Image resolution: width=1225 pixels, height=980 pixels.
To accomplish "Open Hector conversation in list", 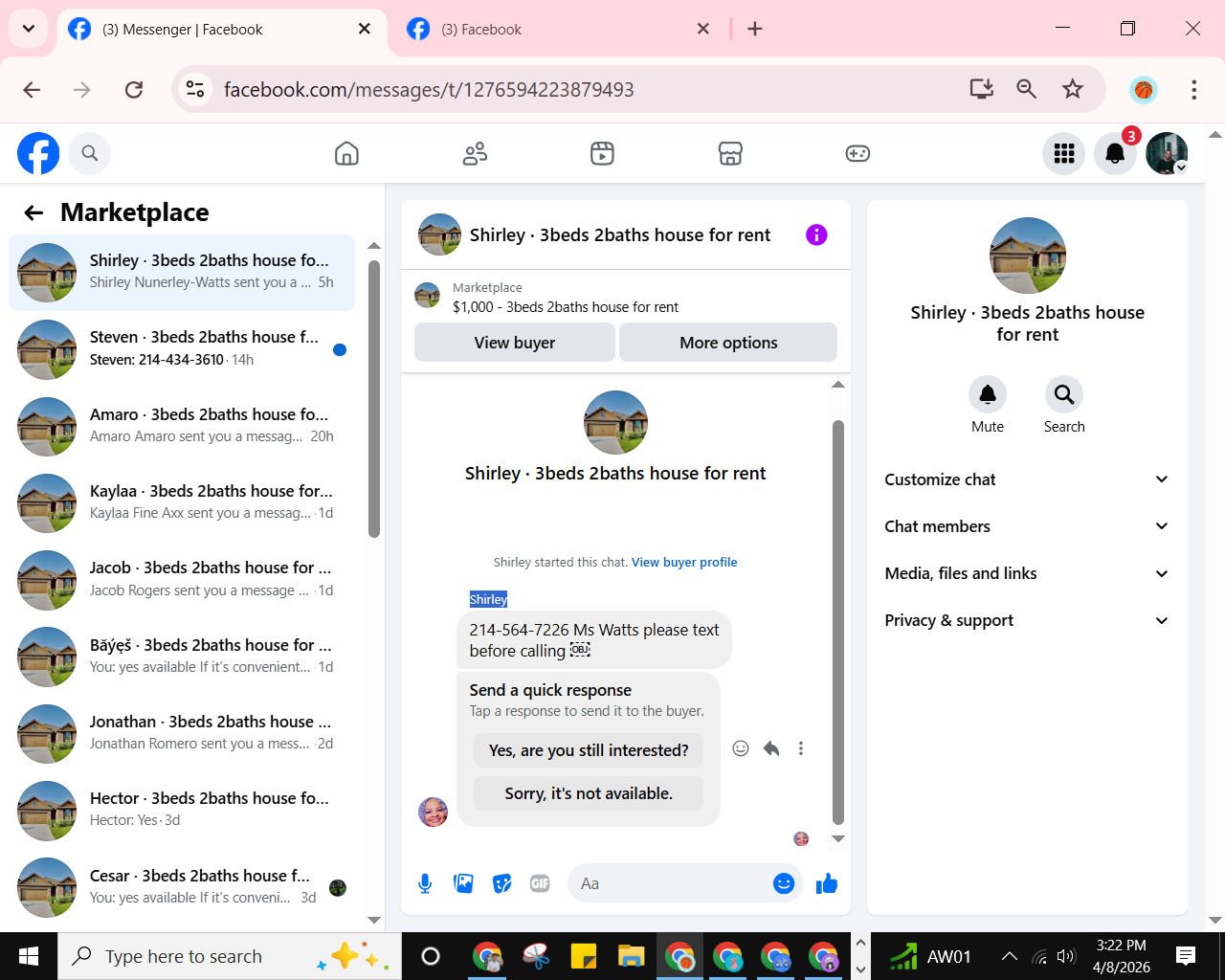I will [182, 810].
